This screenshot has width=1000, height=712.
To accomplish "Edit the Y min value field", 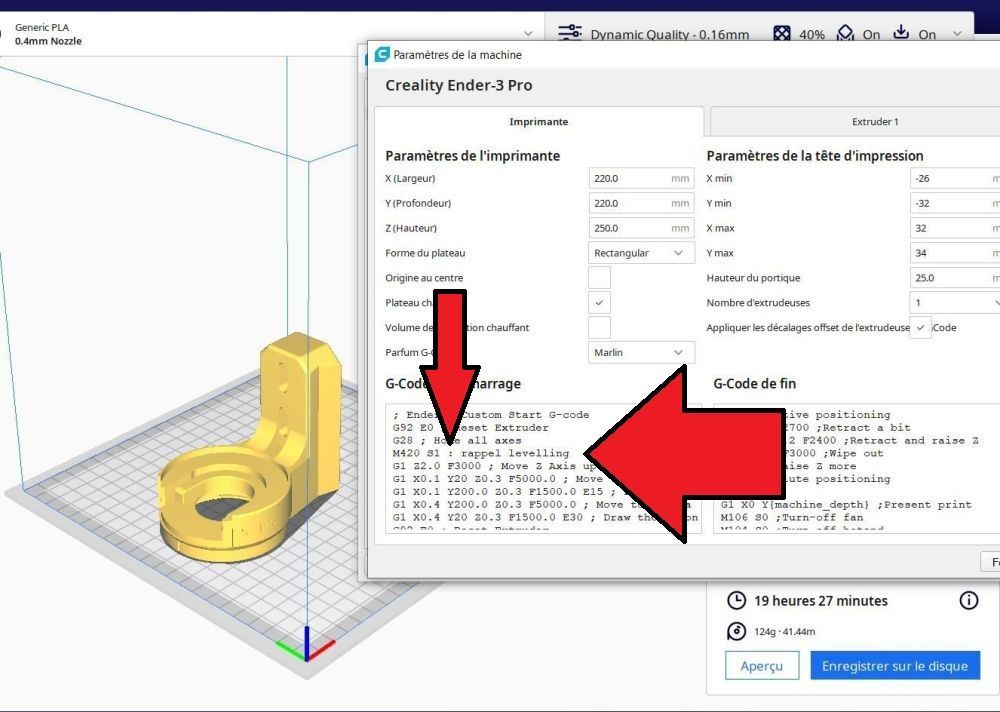I will coord(955,203).
